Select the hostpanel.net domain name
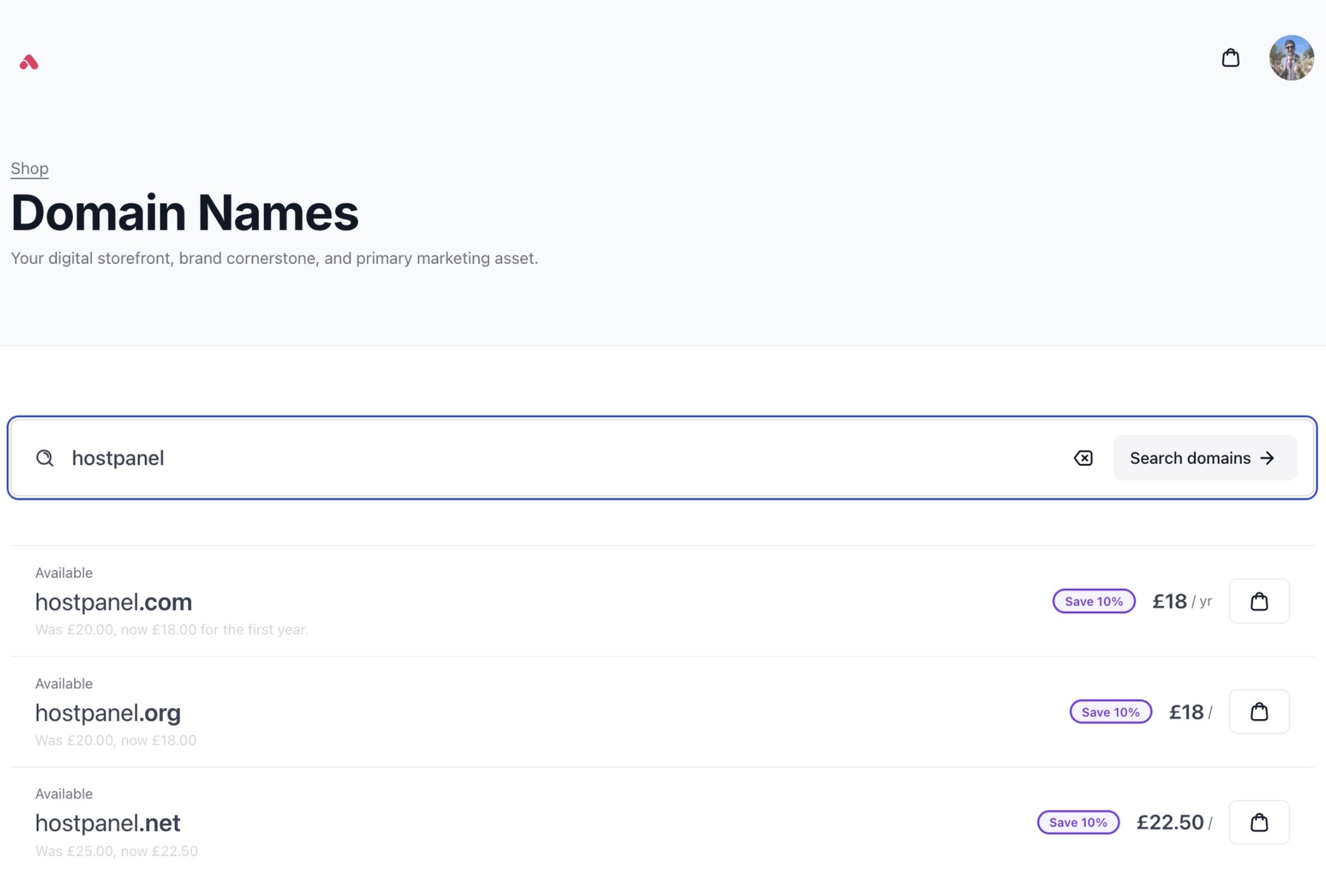Image resolution: width=1326 pixels, height=896 pixels. [107, 823]
